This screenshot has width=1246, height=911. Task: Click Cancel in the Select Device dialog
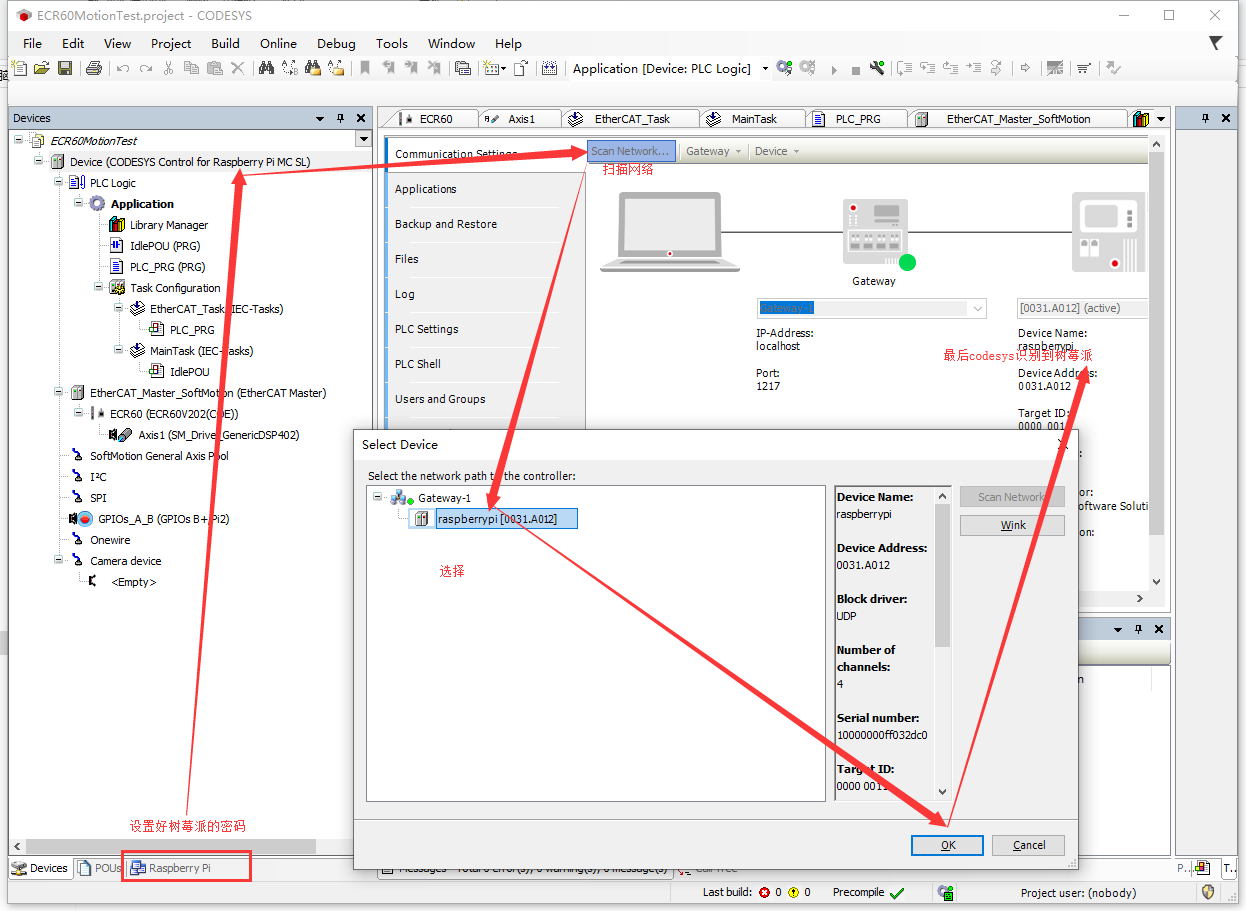pyautogui.click(x=1029, y=845)
